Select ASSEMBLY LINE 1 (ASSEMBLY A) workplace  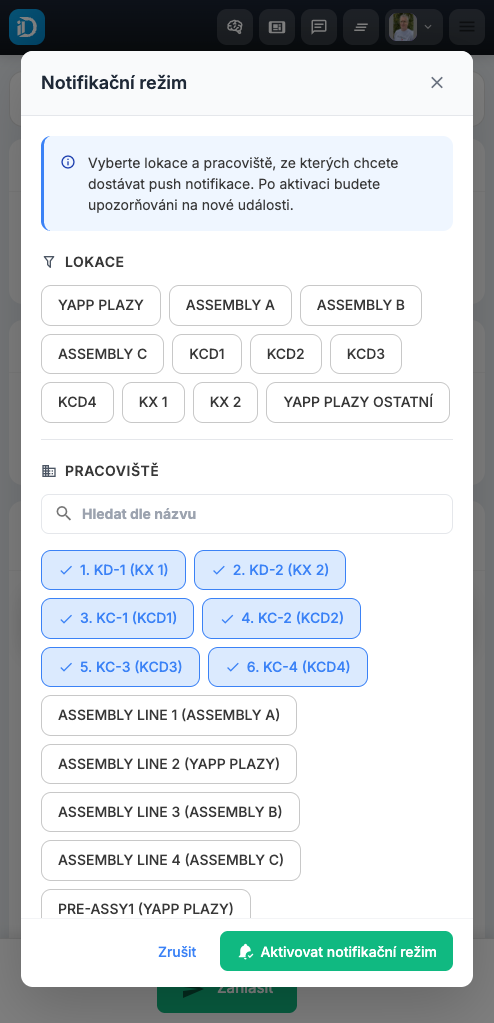click(x=169, y=715)
